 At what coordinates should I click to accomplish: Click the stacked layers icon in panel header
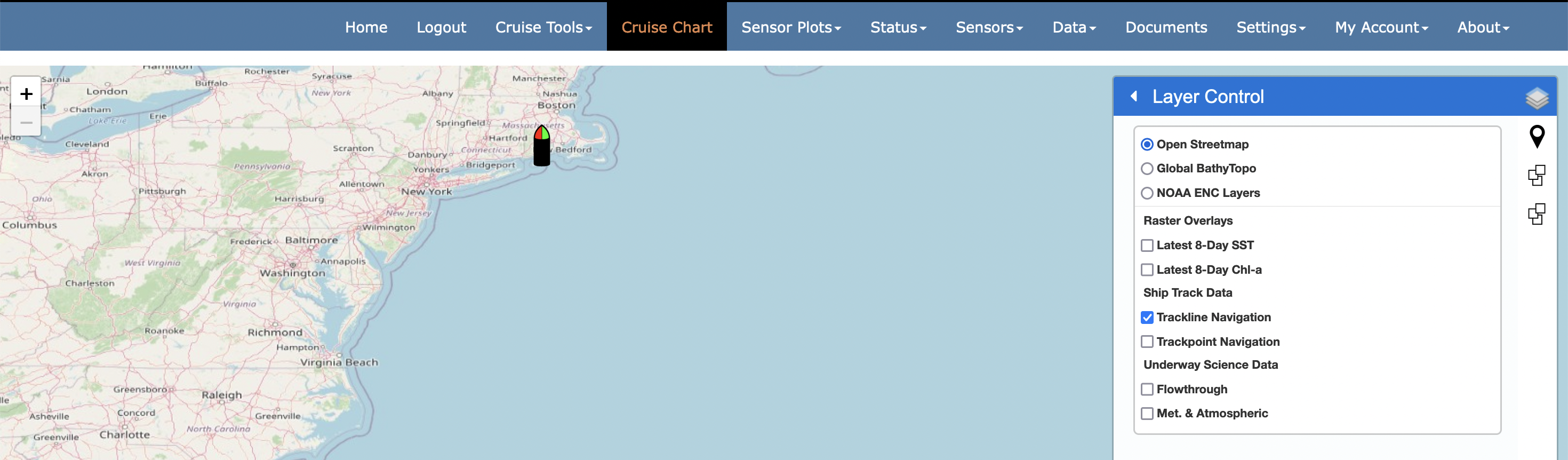(1537, 98)
